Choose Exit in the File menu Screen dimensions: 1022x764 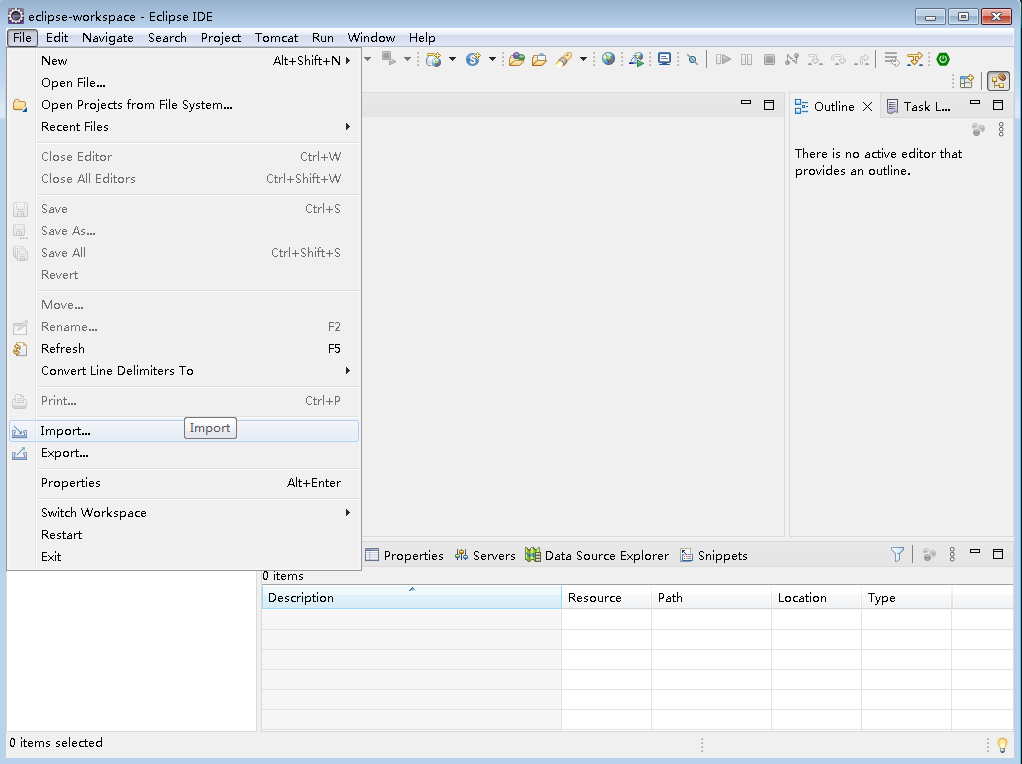coord(184,557)
